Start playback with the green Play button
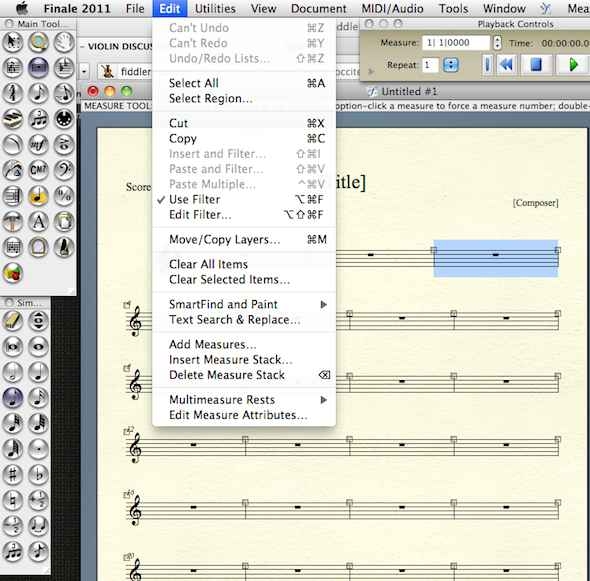Viewport: 590px width, 581px height. [x=573, y=65]
